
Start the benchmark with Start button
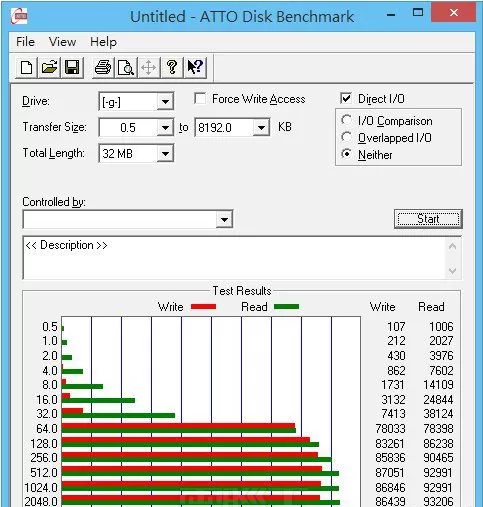pyautogui.click(x=428, y=219)
